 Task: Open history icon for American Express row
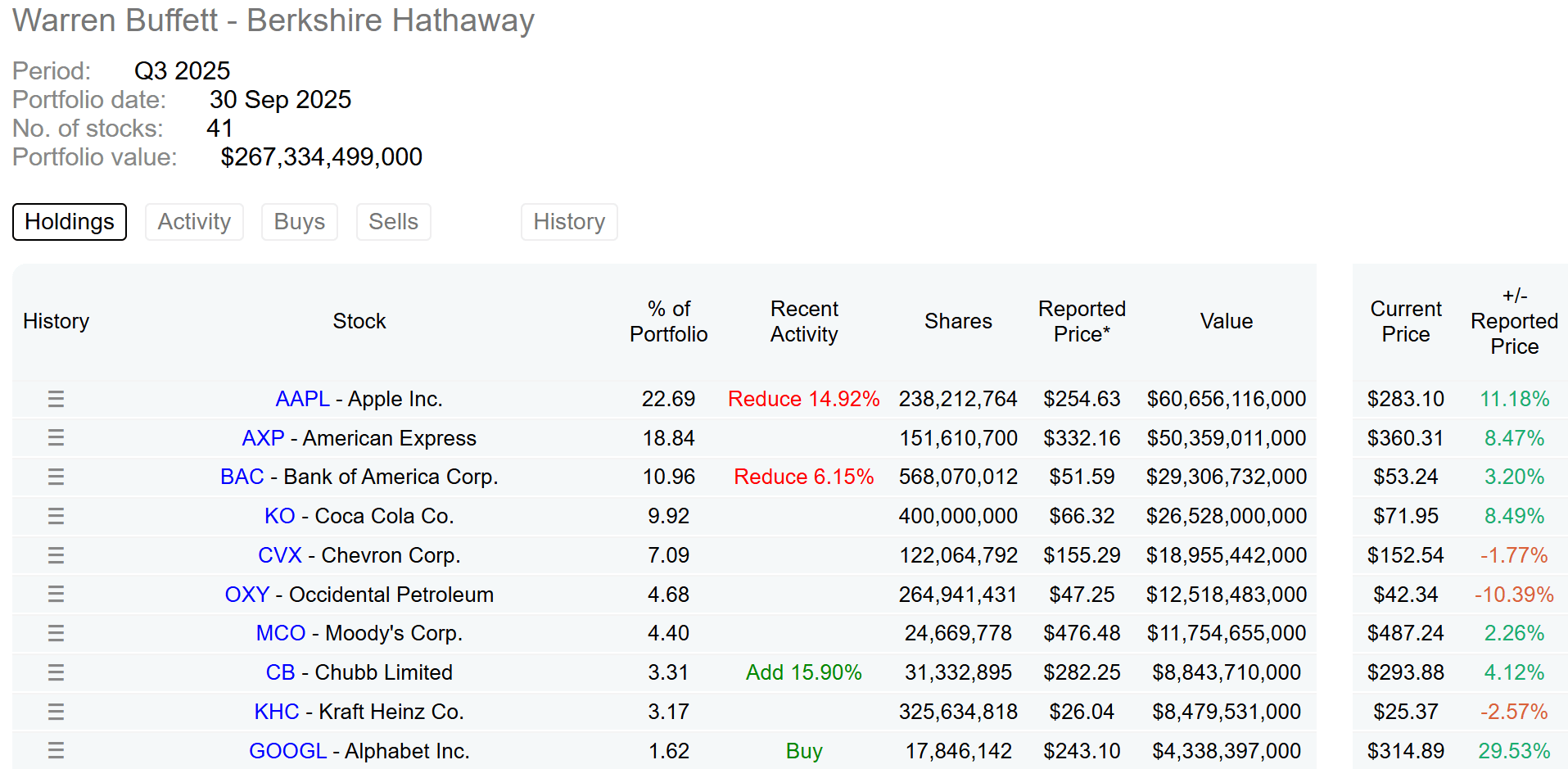click(56, 438)
